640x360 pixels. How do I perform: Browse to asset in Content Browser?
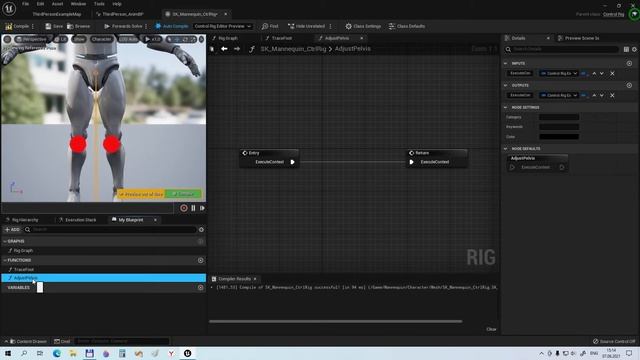click(x=78, y=26)
